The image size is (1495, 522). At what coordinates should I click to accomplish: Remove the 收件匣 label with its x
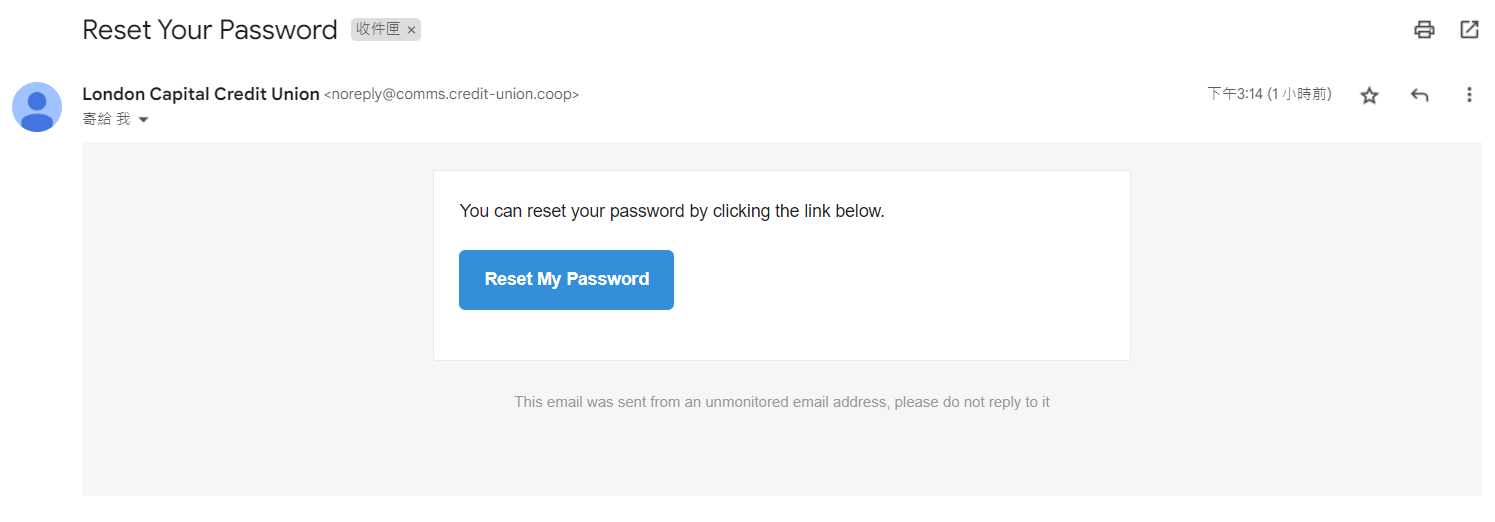(411, 30)
